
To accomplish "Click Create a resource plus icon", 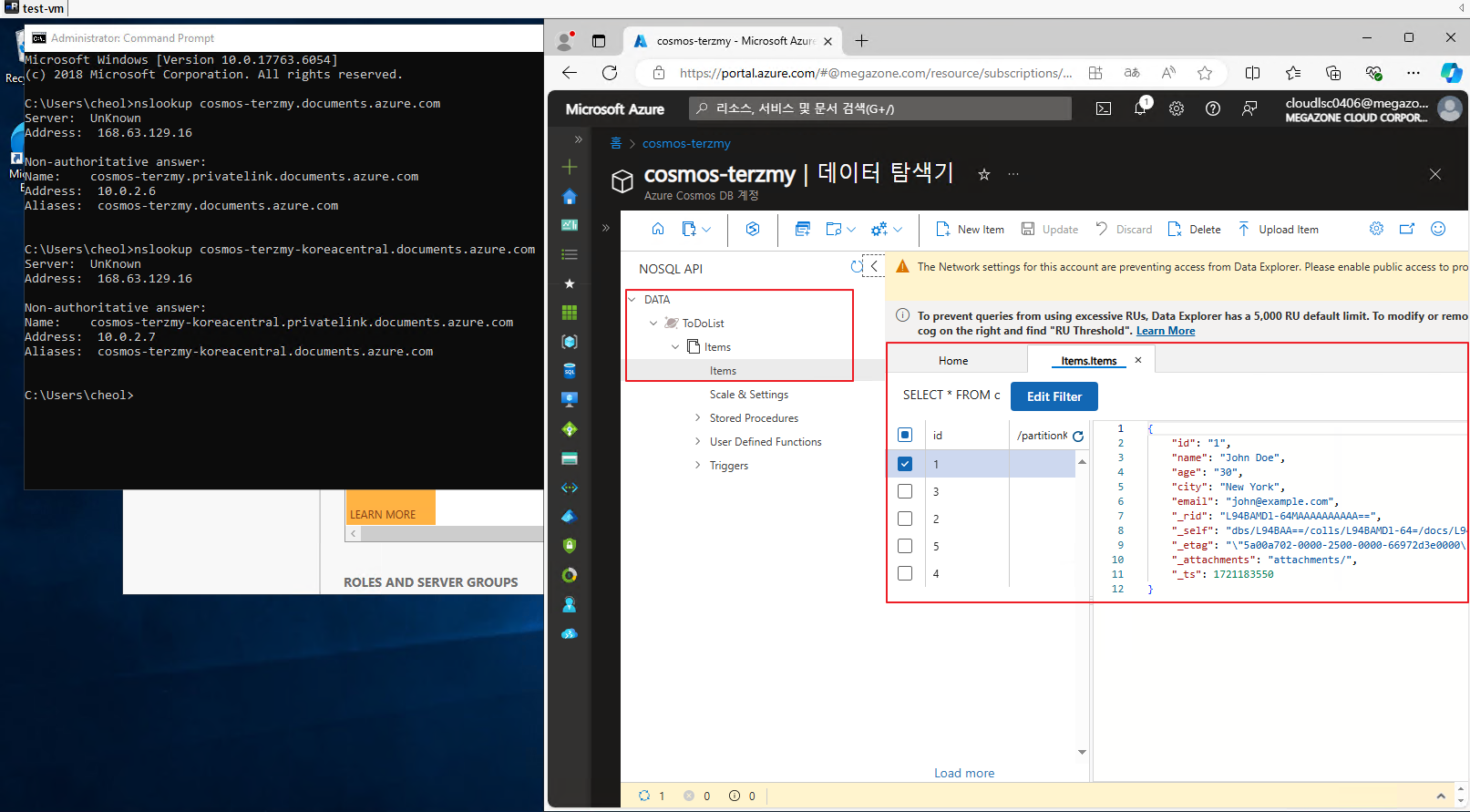I will coord(570,167).
